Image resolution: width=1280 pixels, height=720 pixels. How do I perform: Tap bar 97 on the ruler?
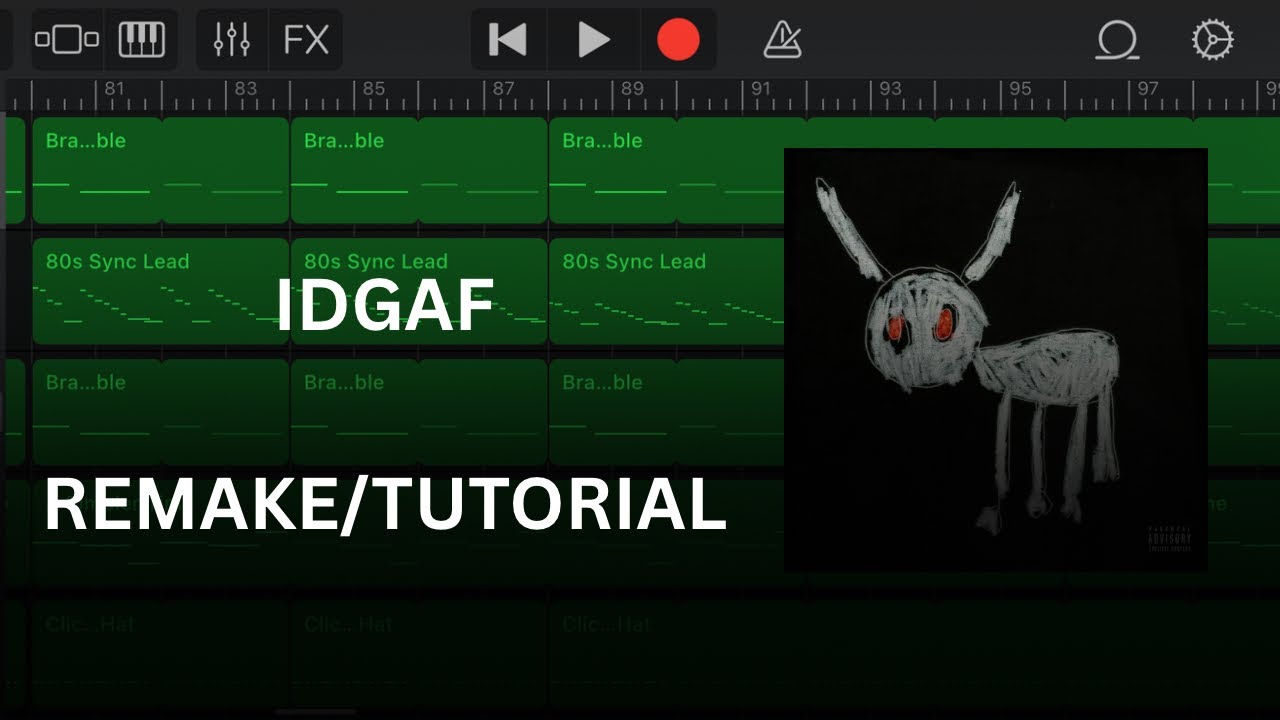[1148, 89]
